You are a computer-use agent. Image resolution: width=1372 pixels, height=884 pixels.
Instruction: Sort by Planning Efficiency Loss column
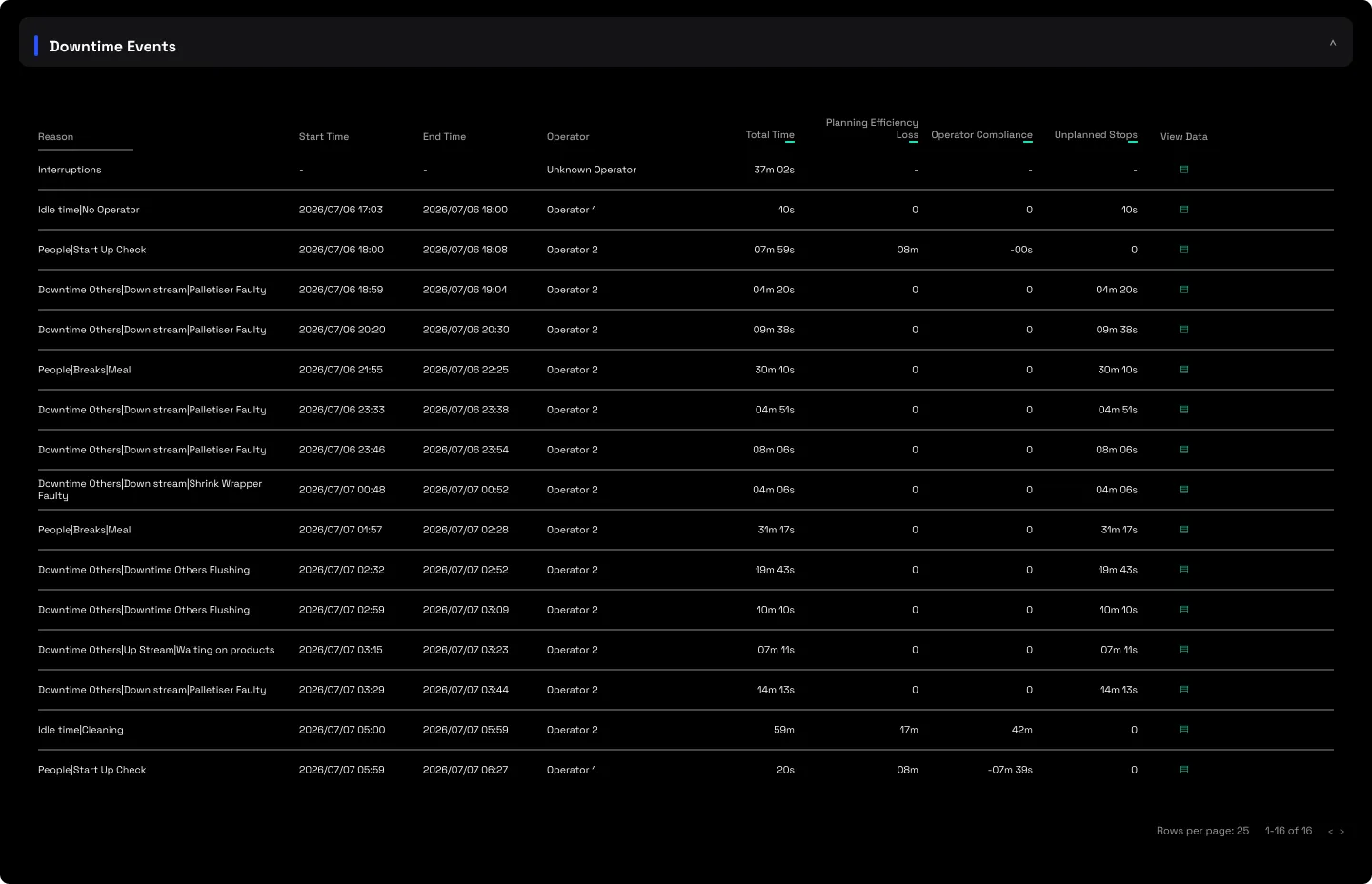(x=872, y=129)
